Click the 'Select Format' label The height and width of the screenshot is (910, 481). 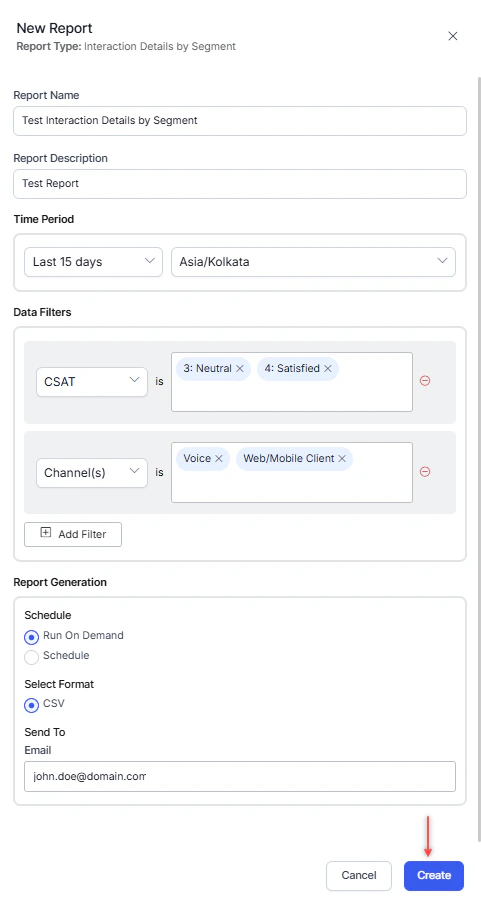click(x=59, y=684)
